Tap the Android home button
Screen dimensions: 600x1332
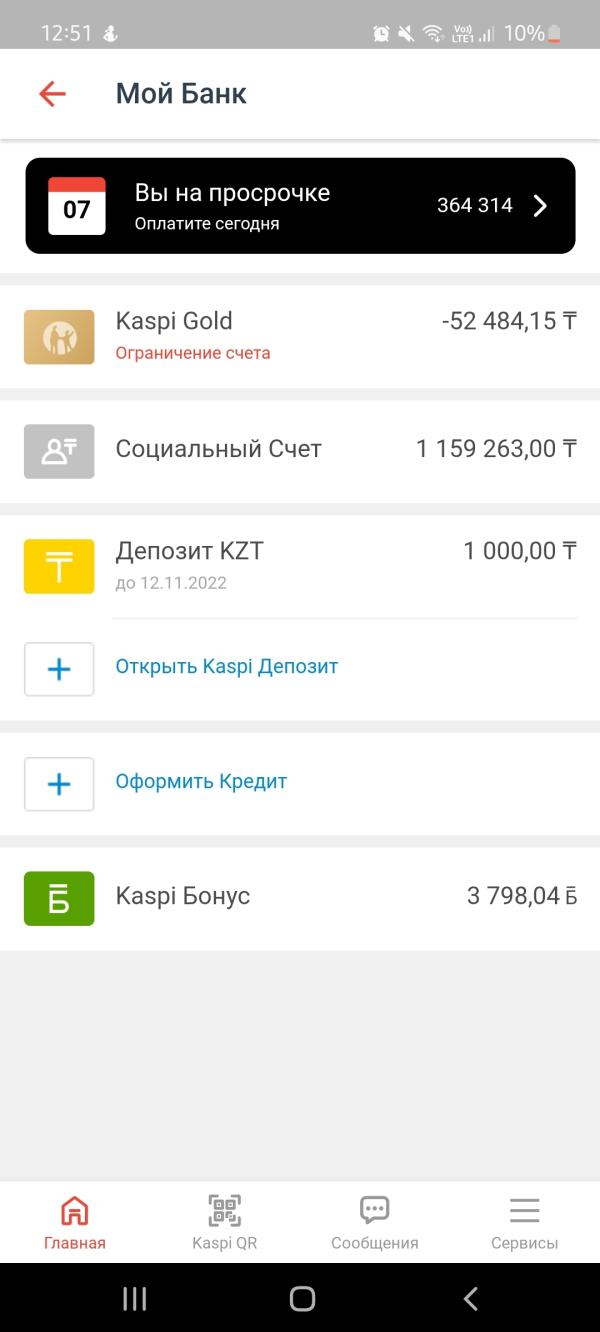[x=302, y=1298]
